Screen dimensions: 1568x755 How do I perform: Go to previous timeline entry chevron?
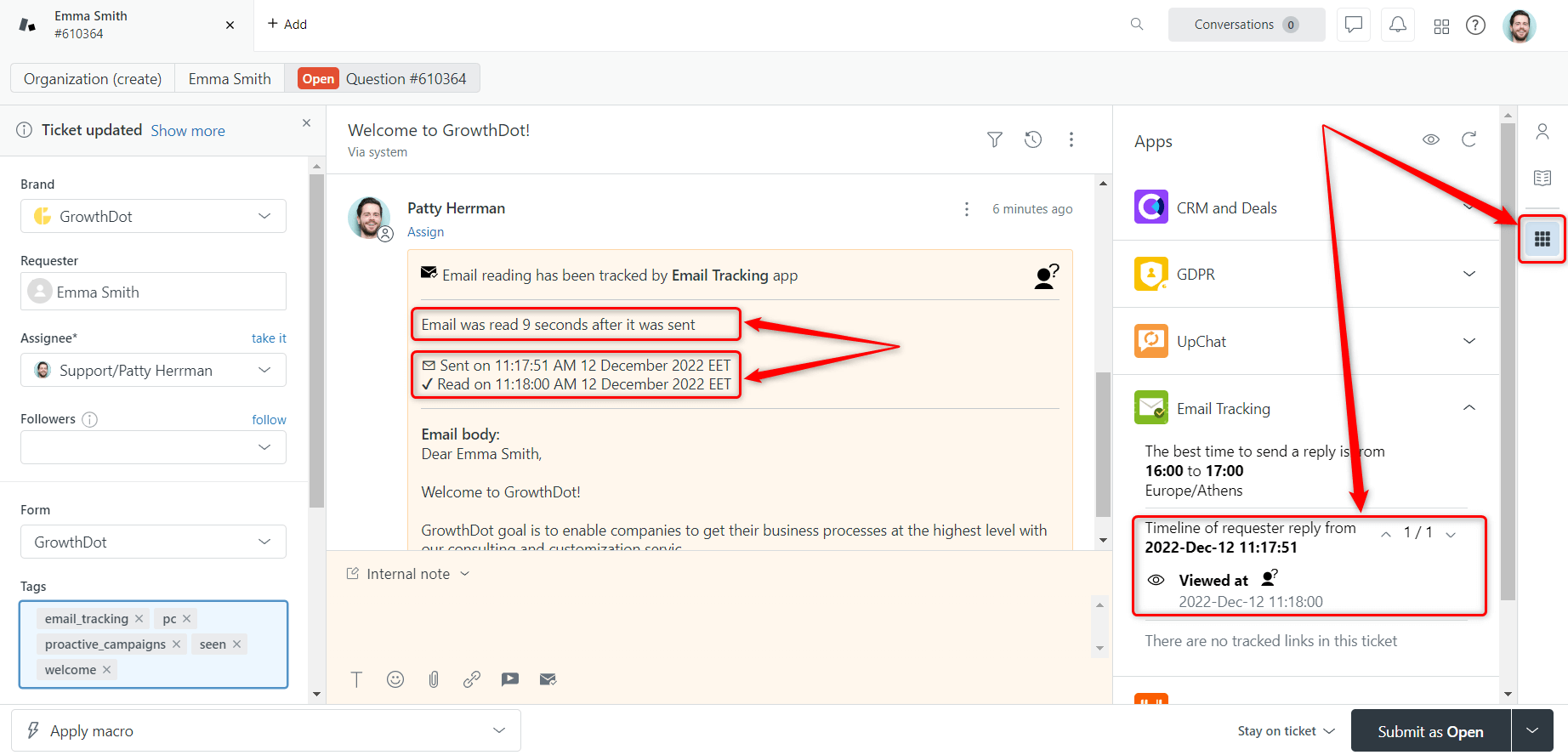pyautogui.click(x=1386, y=534)
